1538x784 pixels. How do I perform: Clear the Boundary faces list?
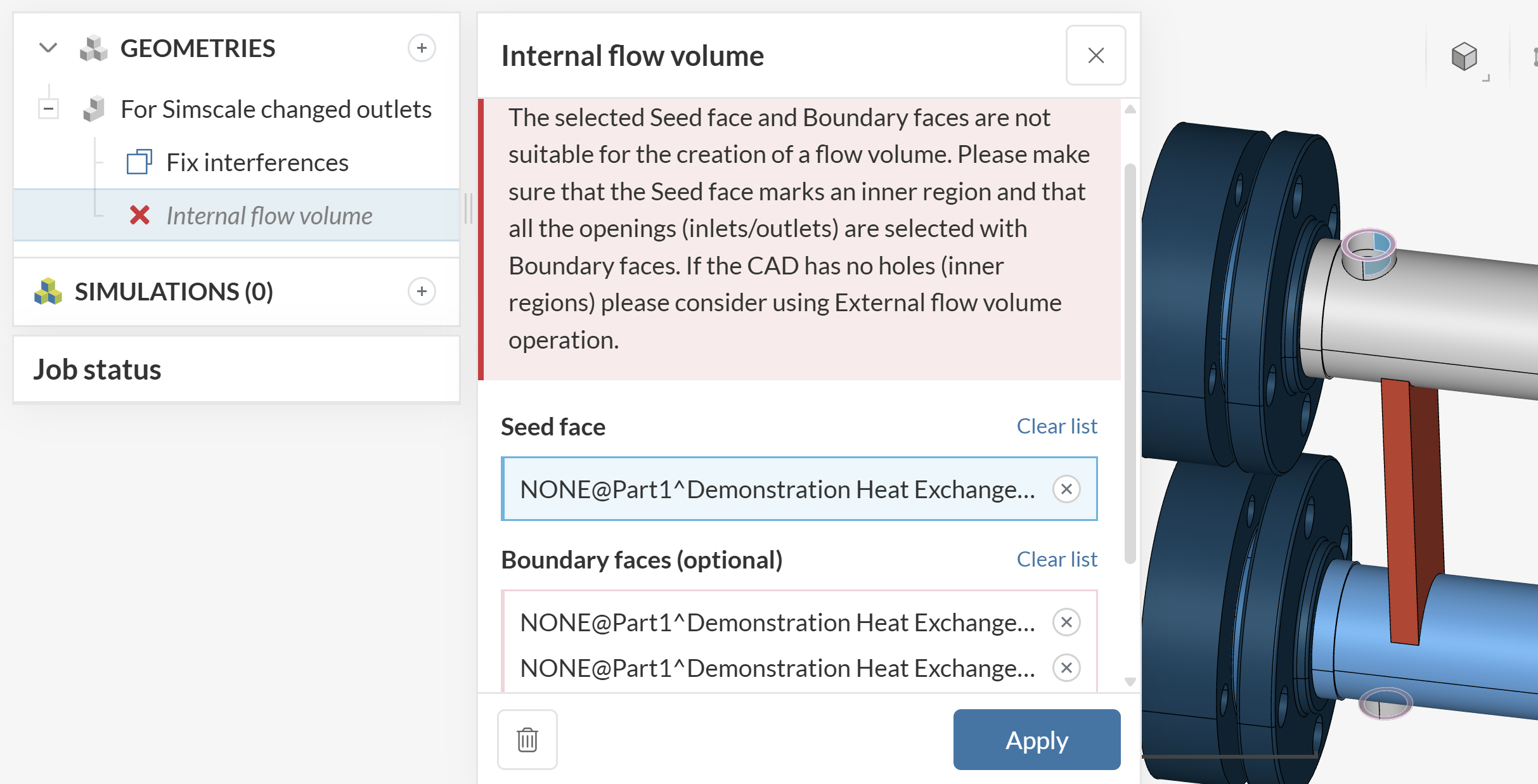(x=1056, y=560)
